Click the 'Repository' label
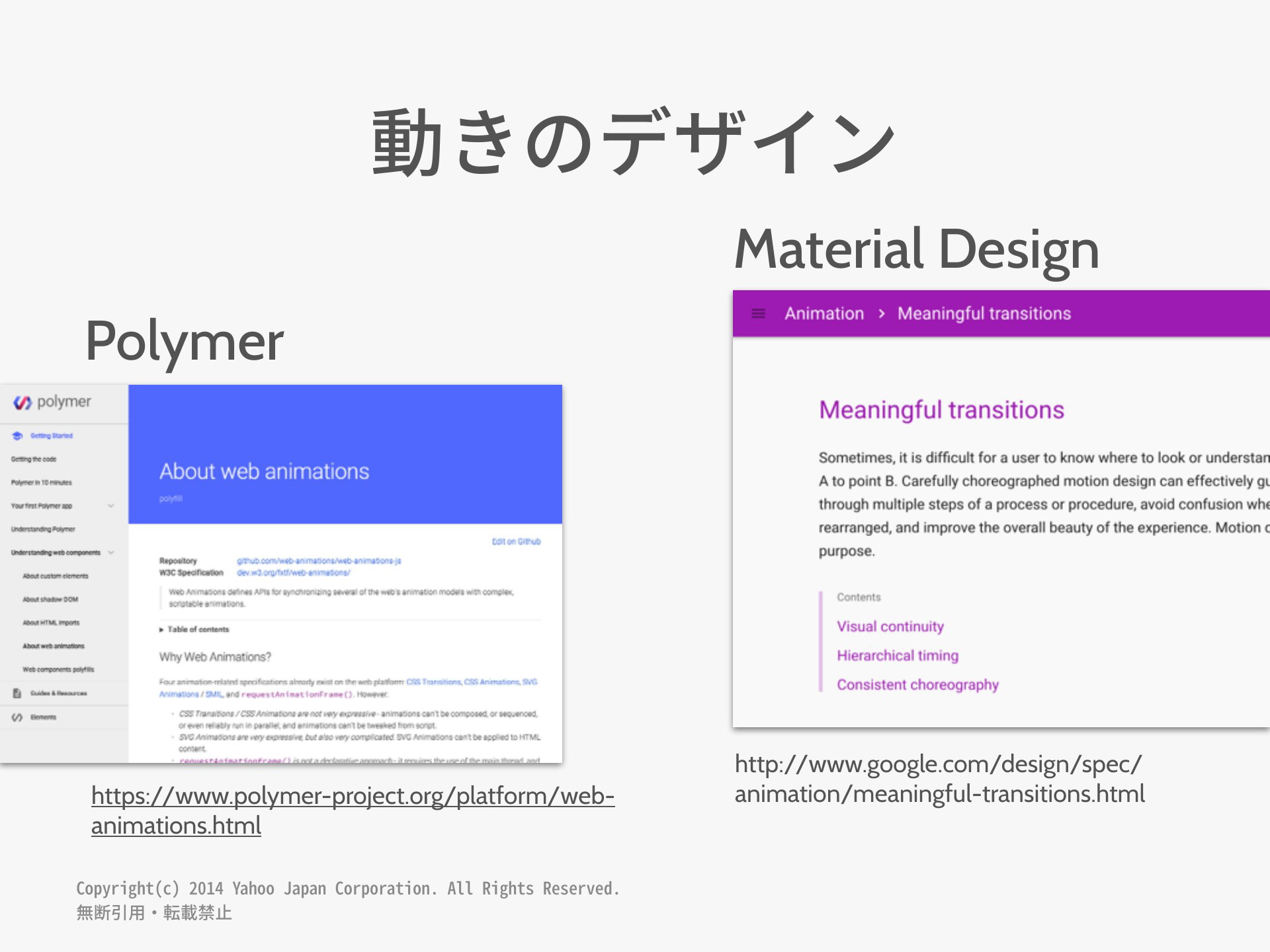This screenshot has height=952, width=1270. (x=178, y=561)
